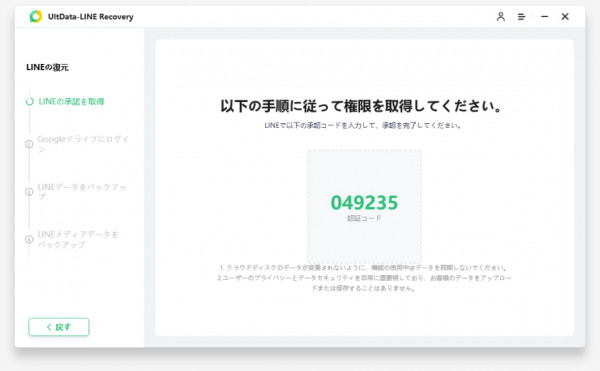This screenshot has height=371, width=600.
Task: Click the verification code 049235
Action: tap(364, 203)
